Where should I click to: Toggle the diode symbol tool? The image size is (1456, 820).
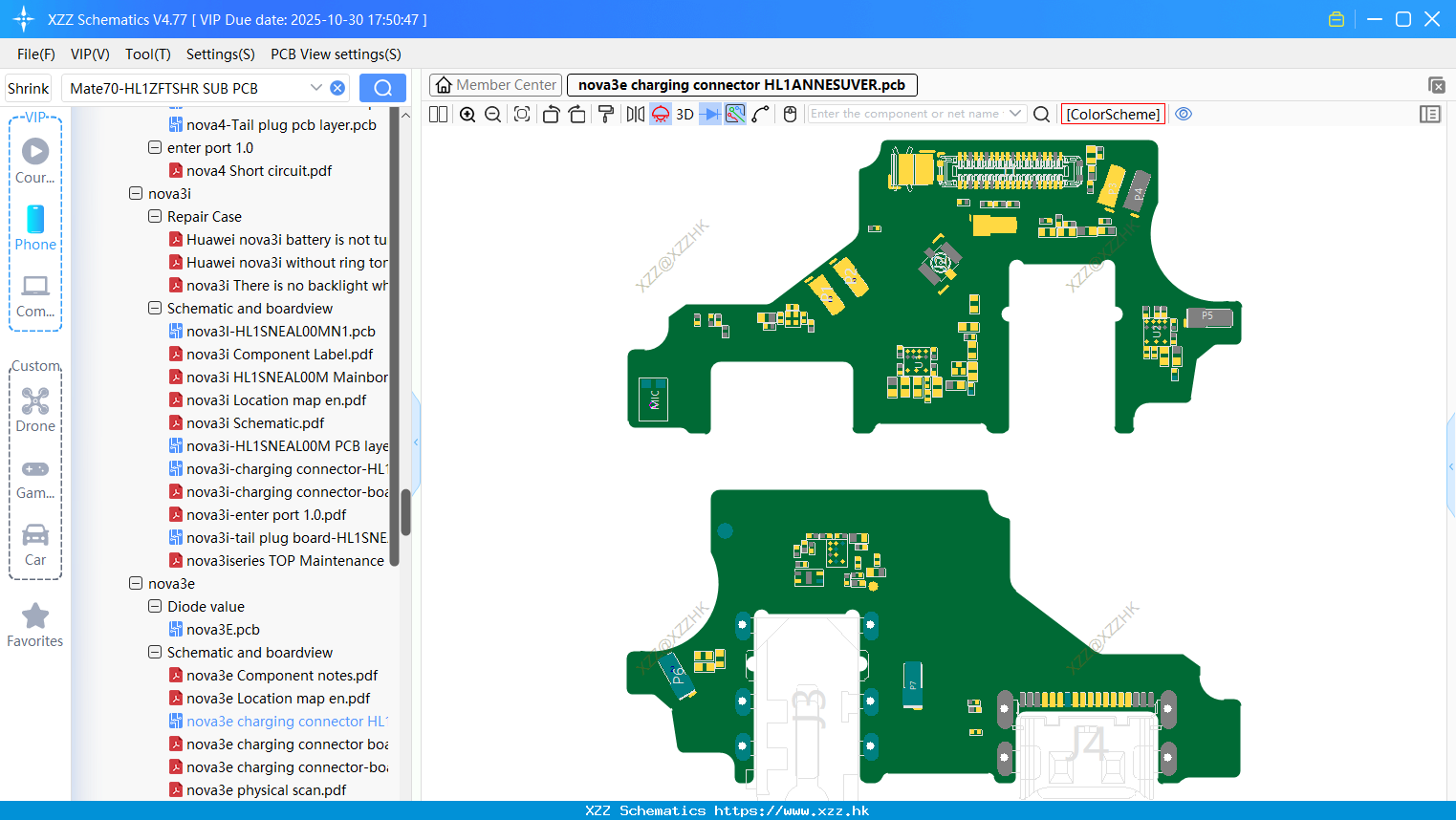click(710, 114)
